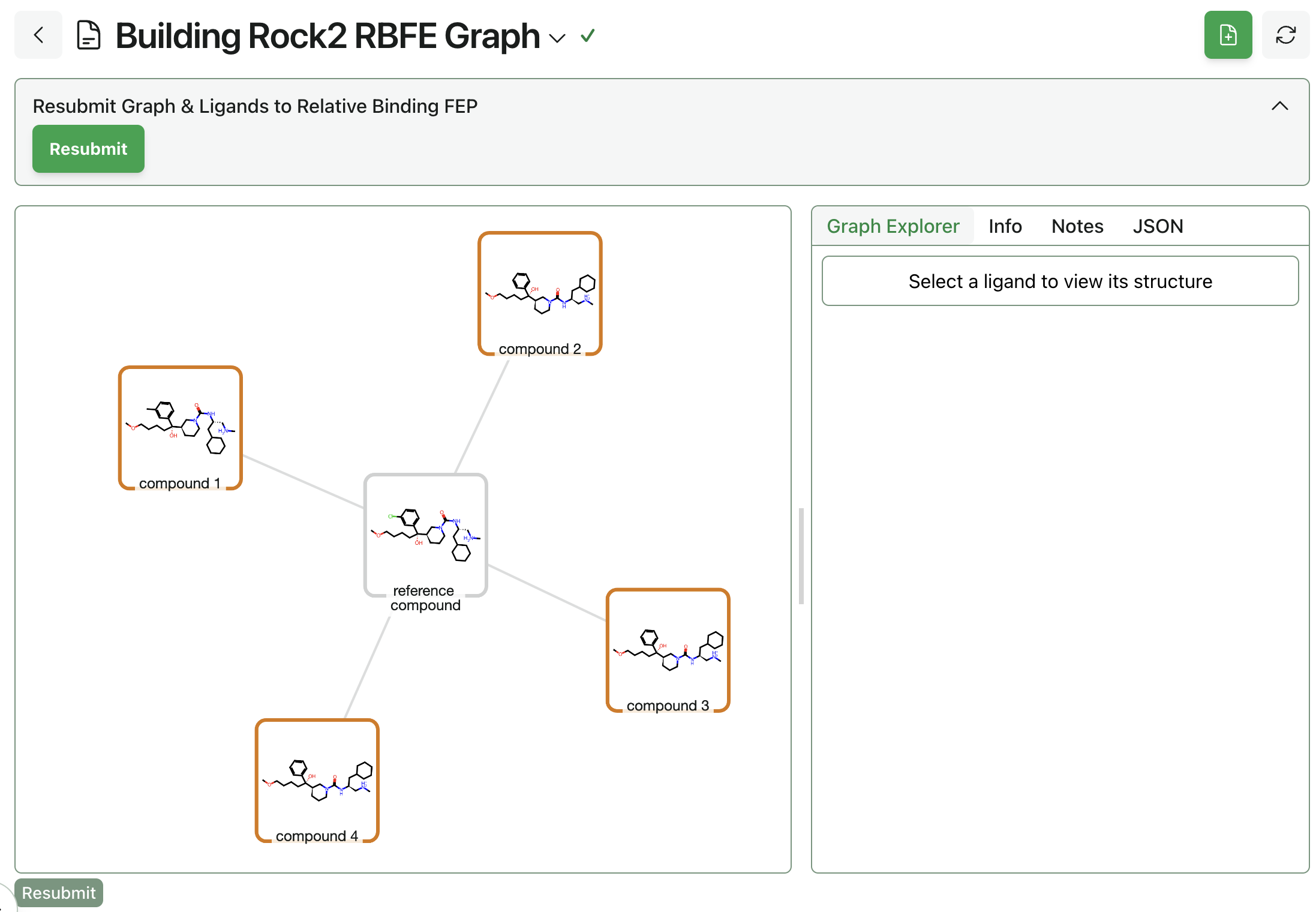Click the document icon next to the title
The height and width of the screenshot is (912, 1316).
pos(89,35)
